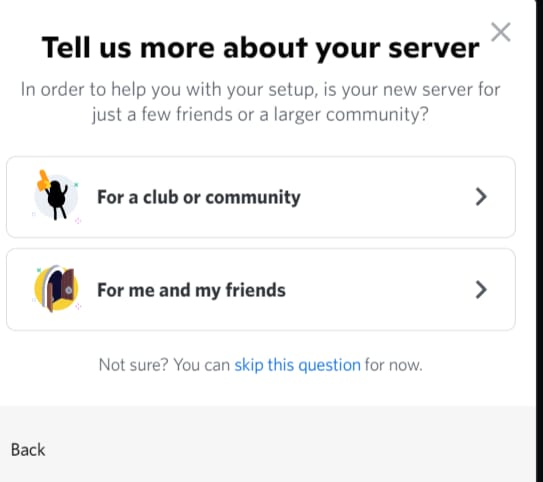543x482 pixels.
Task: Click the word "friends" in the second option
Action: (x=256, y=289)
